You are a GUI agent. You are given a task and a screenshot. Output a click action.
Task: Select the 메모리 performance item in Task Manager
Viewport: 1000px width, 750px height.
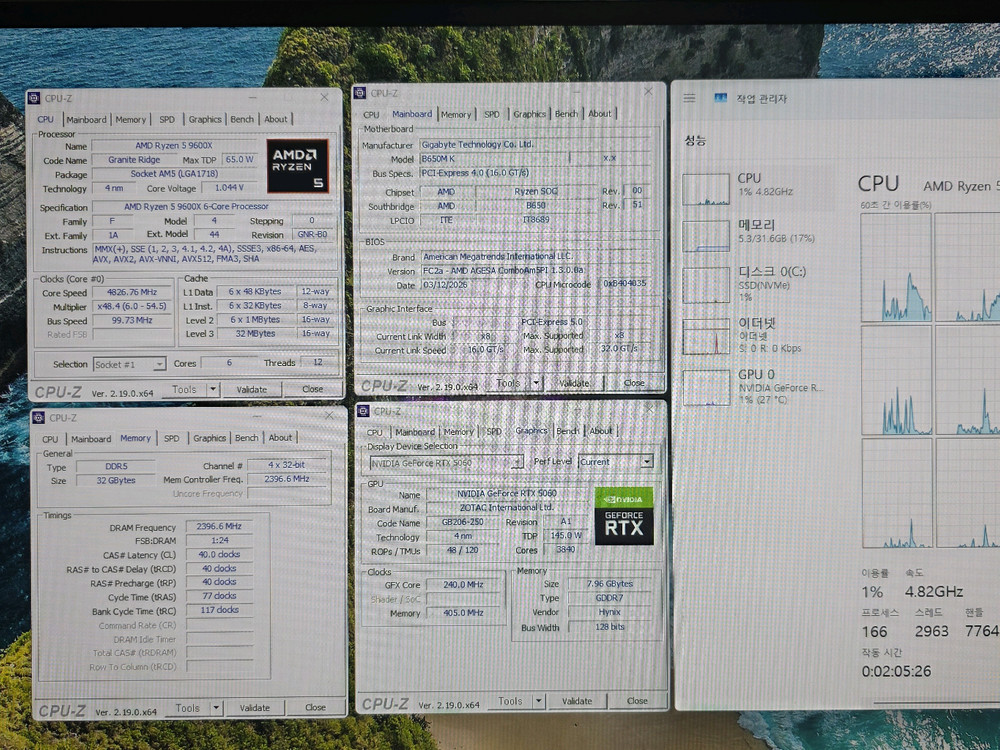pyautogui.click(x=758, y=235)
